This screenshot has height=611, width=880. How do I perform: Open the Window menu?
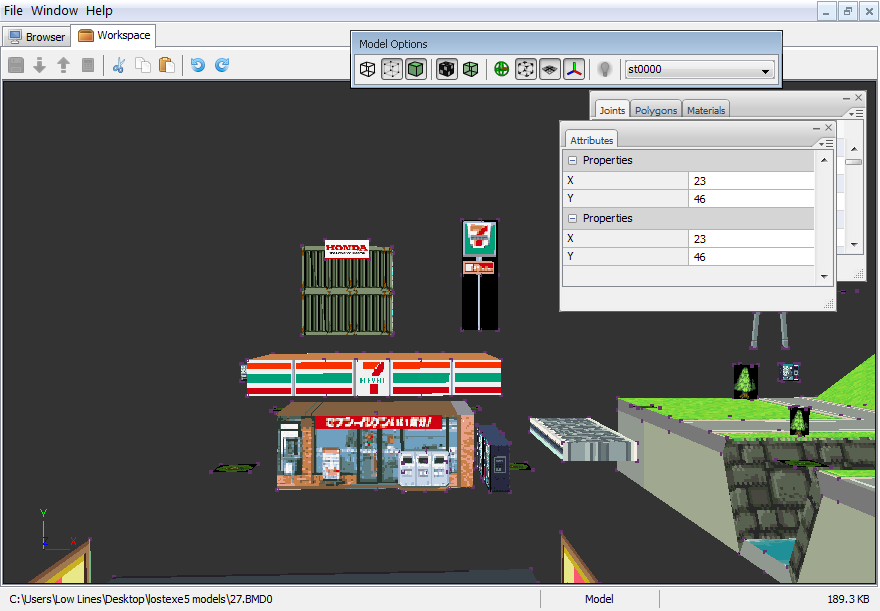tap(54, 11)
